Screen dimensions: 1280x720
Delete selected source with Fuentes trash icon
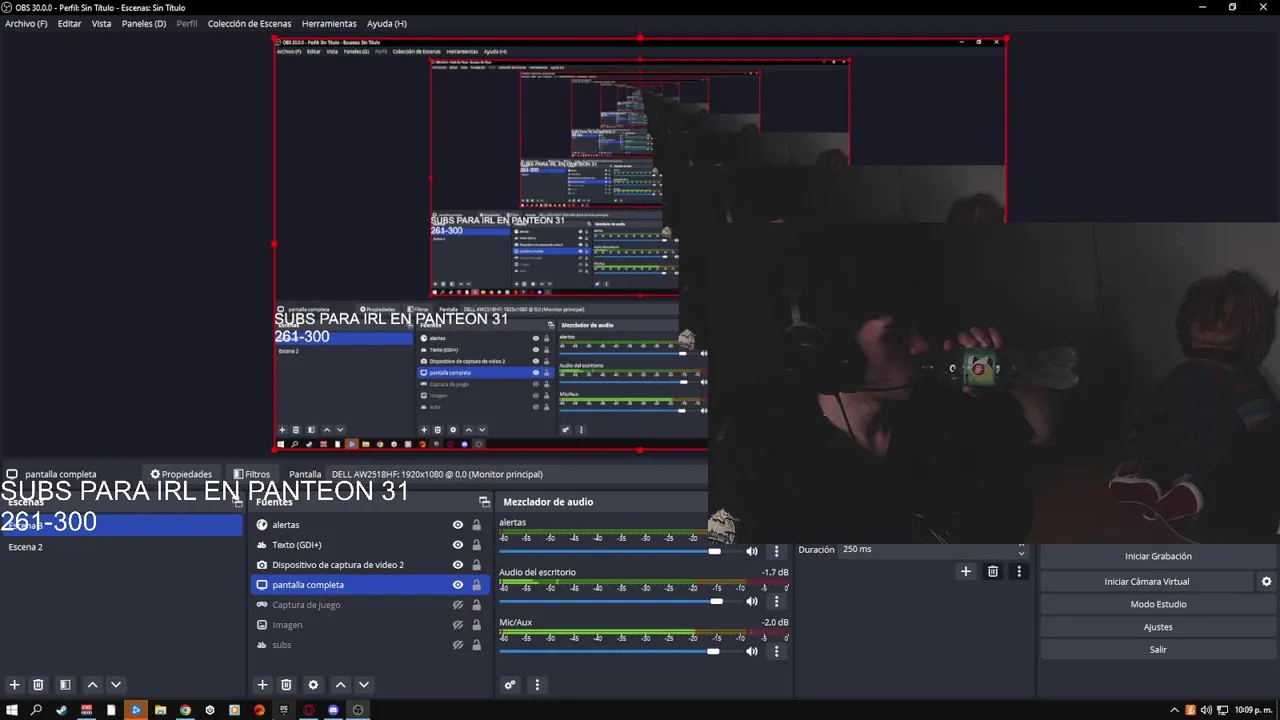point(286,685)
